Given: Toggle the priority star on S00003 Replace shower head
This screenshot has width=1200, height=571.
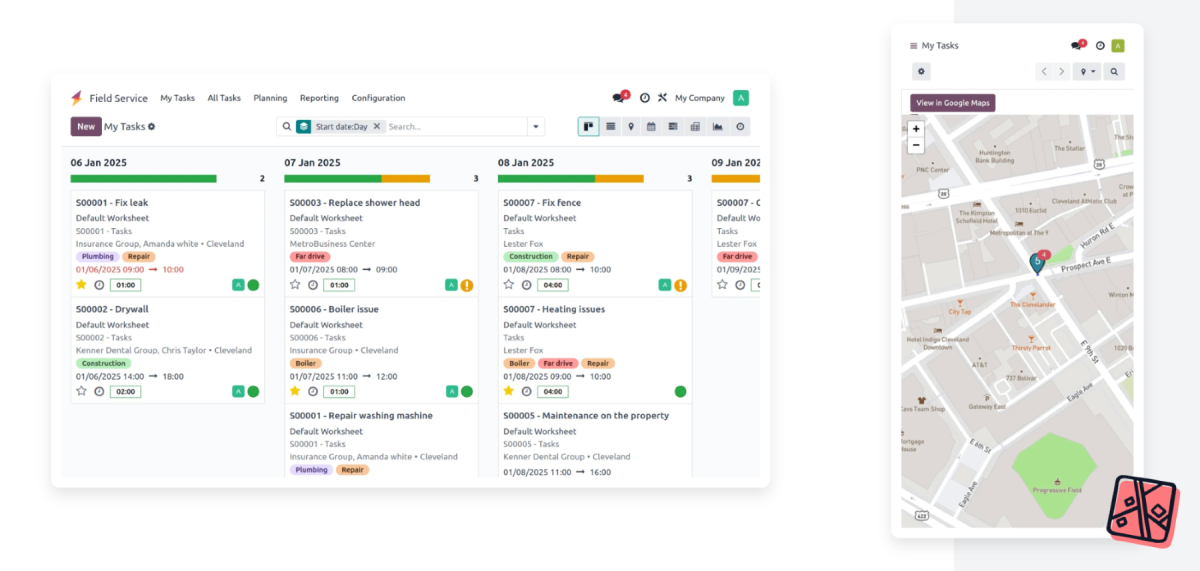Looking at the screenshot, I should click(x=295, y=285).
